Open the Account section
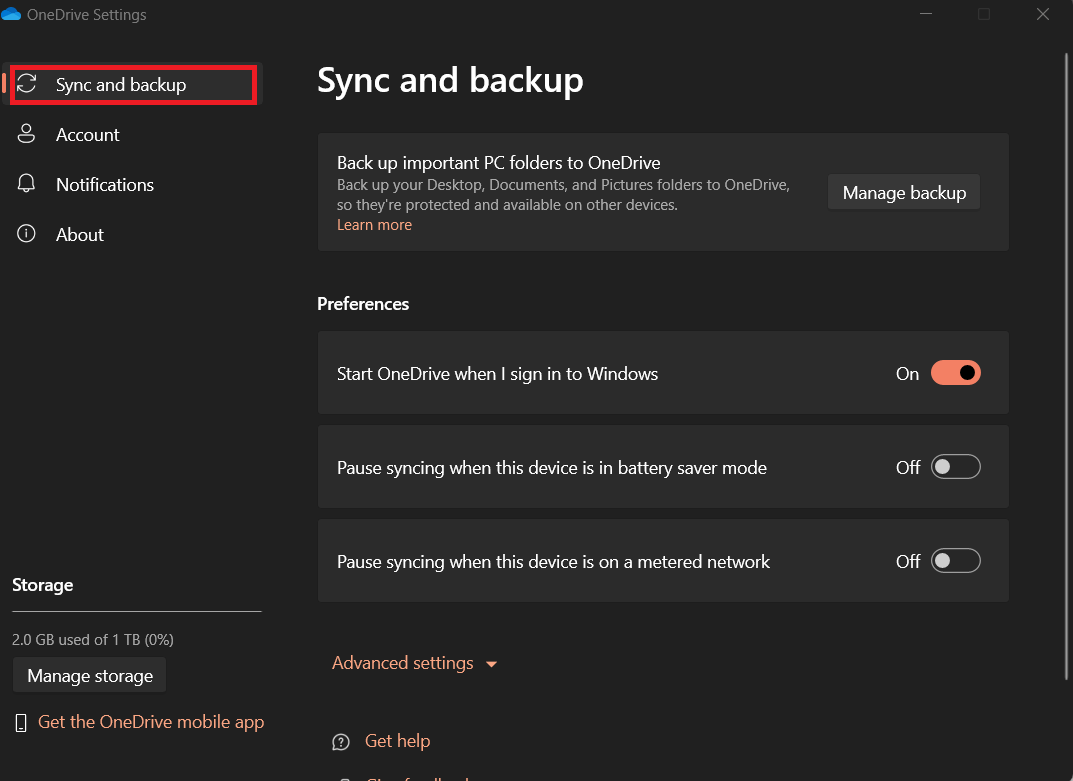Screen dimensions: 1073x781 tap(133, 134)
